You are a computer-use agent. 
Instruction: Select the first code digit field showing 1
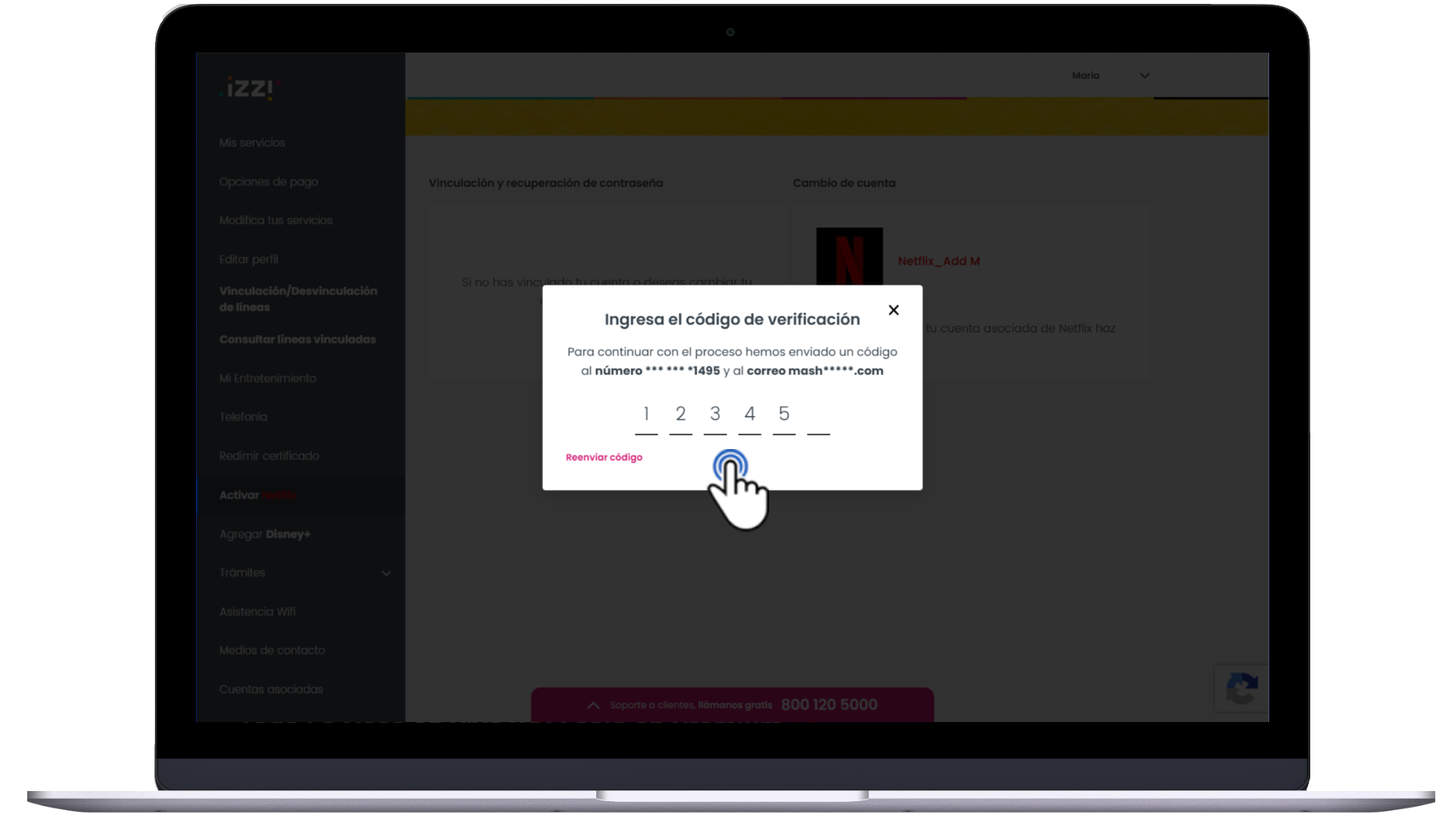(646, 417)
